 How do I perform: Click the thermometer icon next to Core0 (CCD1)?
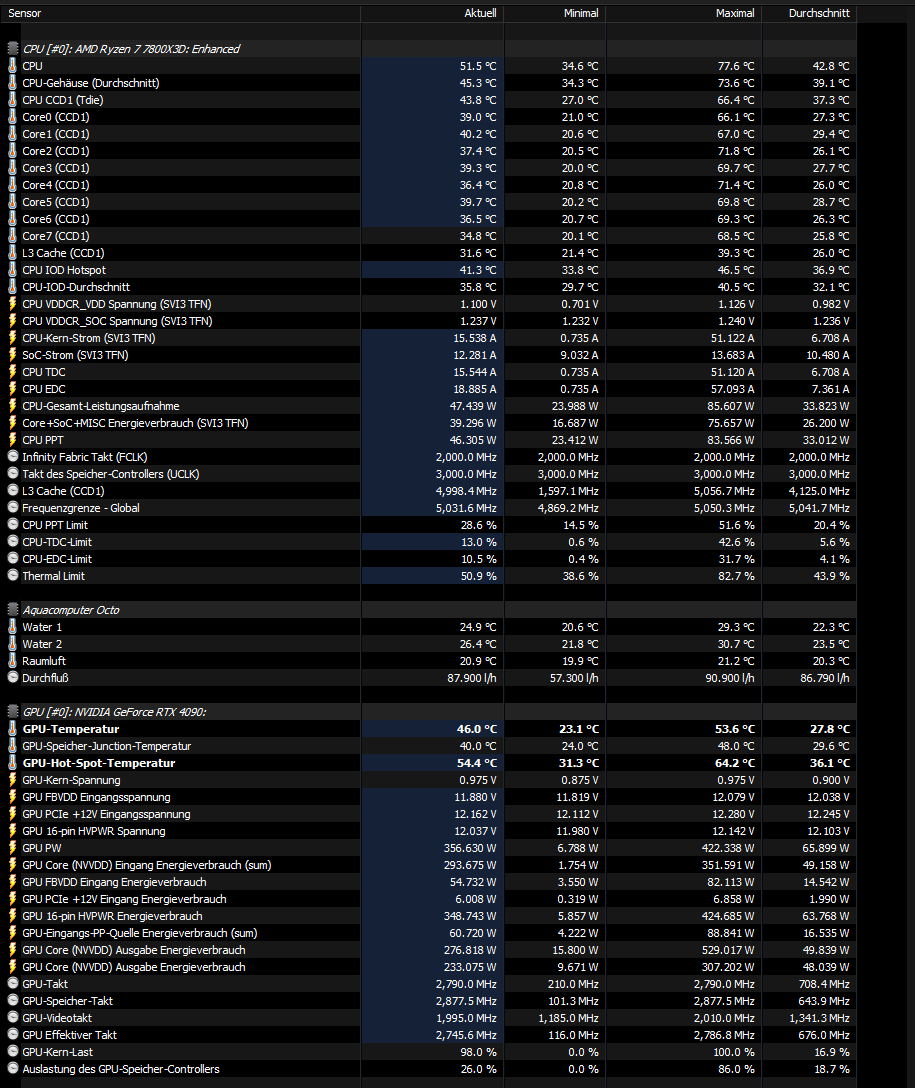tap(12, 117)
